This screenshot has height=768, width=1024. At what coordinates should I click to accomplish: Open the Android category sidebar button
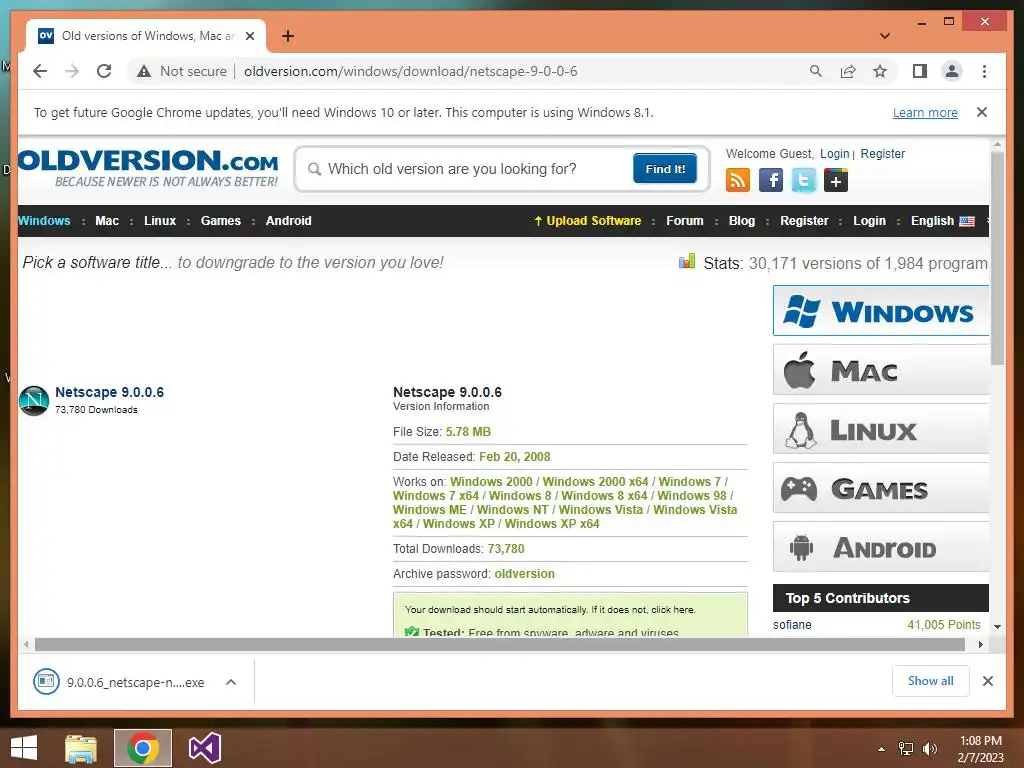(881, 547)
